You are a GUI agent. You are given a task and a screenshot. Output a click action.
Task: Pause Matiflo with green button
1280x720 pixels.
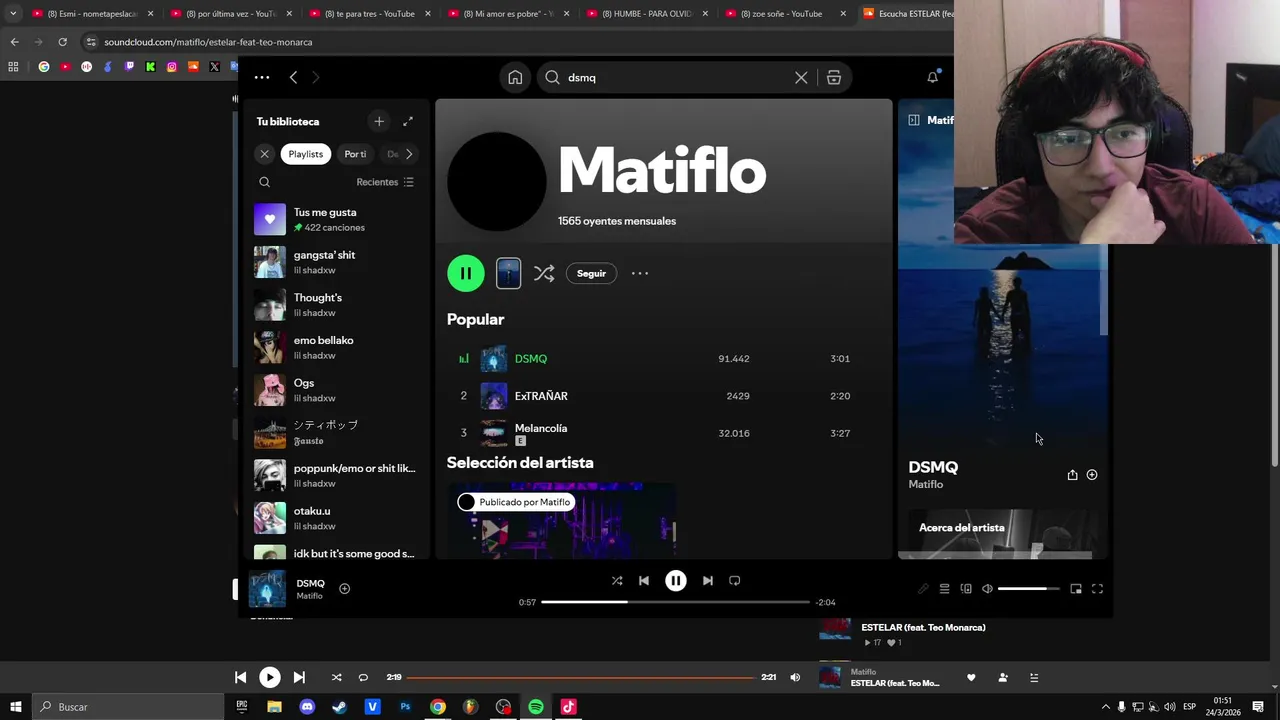tap(466, 273)
